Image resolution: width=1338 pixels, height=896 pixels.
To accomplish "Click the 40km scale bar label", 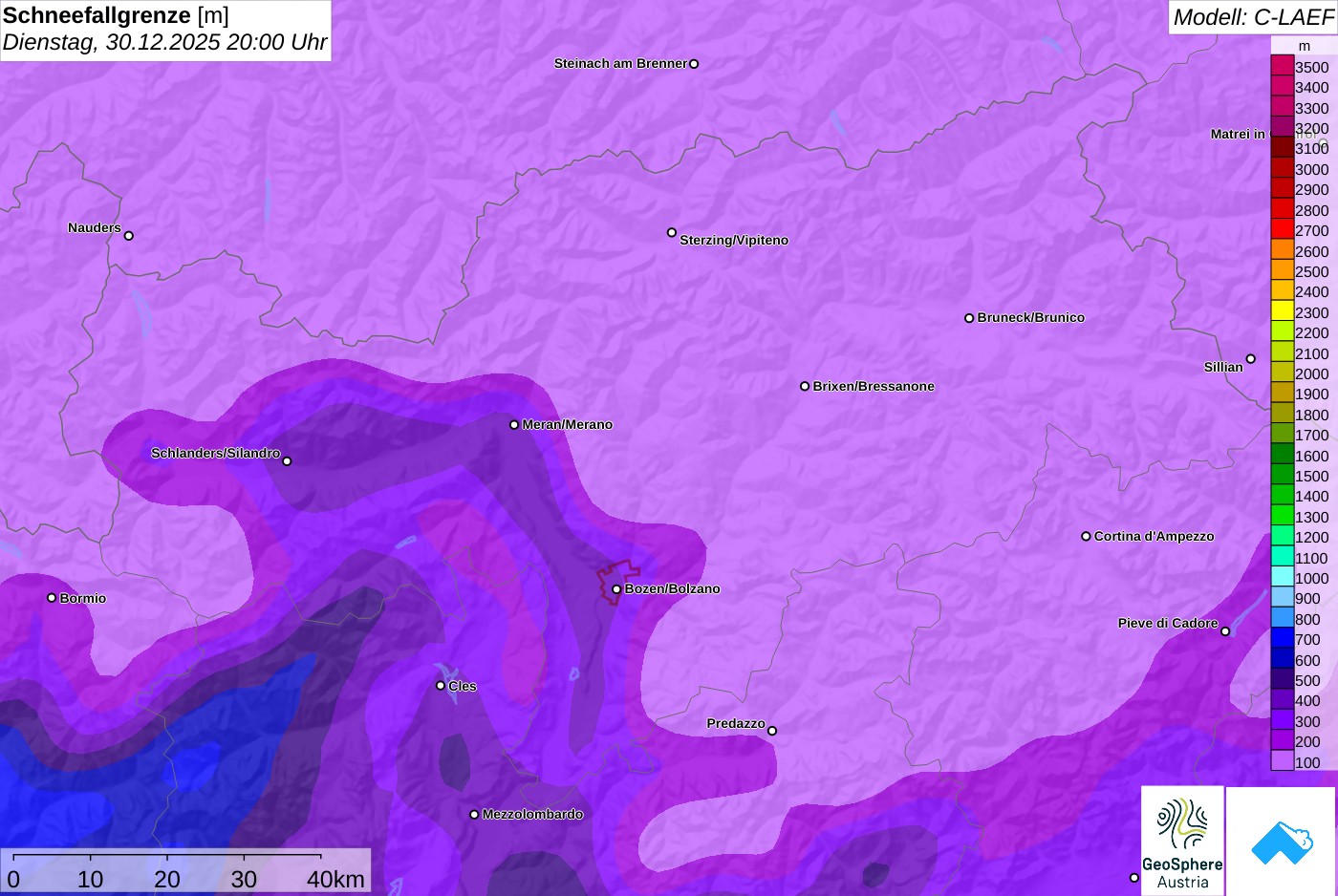I will [335, 880].
